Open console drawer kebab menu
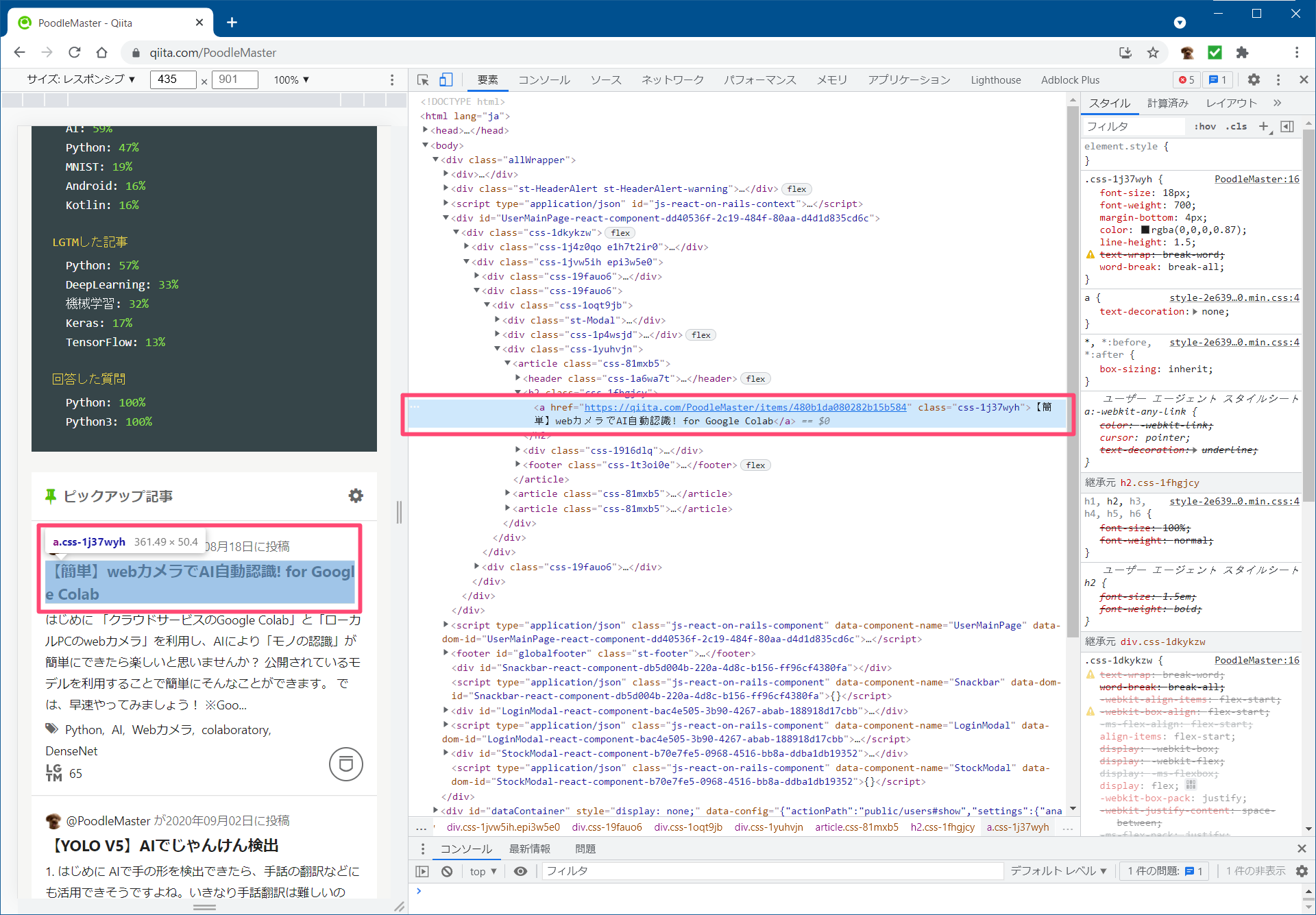The image size is (1316, 915). tap(422, 849)
